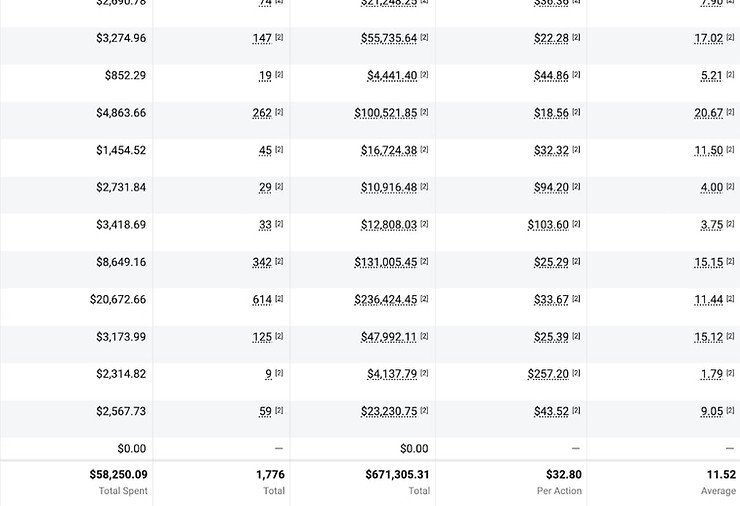The width and height of the screenshot is (740, 506).
Task: Click the [2] badge next to 614
Action: pos(279,299)
